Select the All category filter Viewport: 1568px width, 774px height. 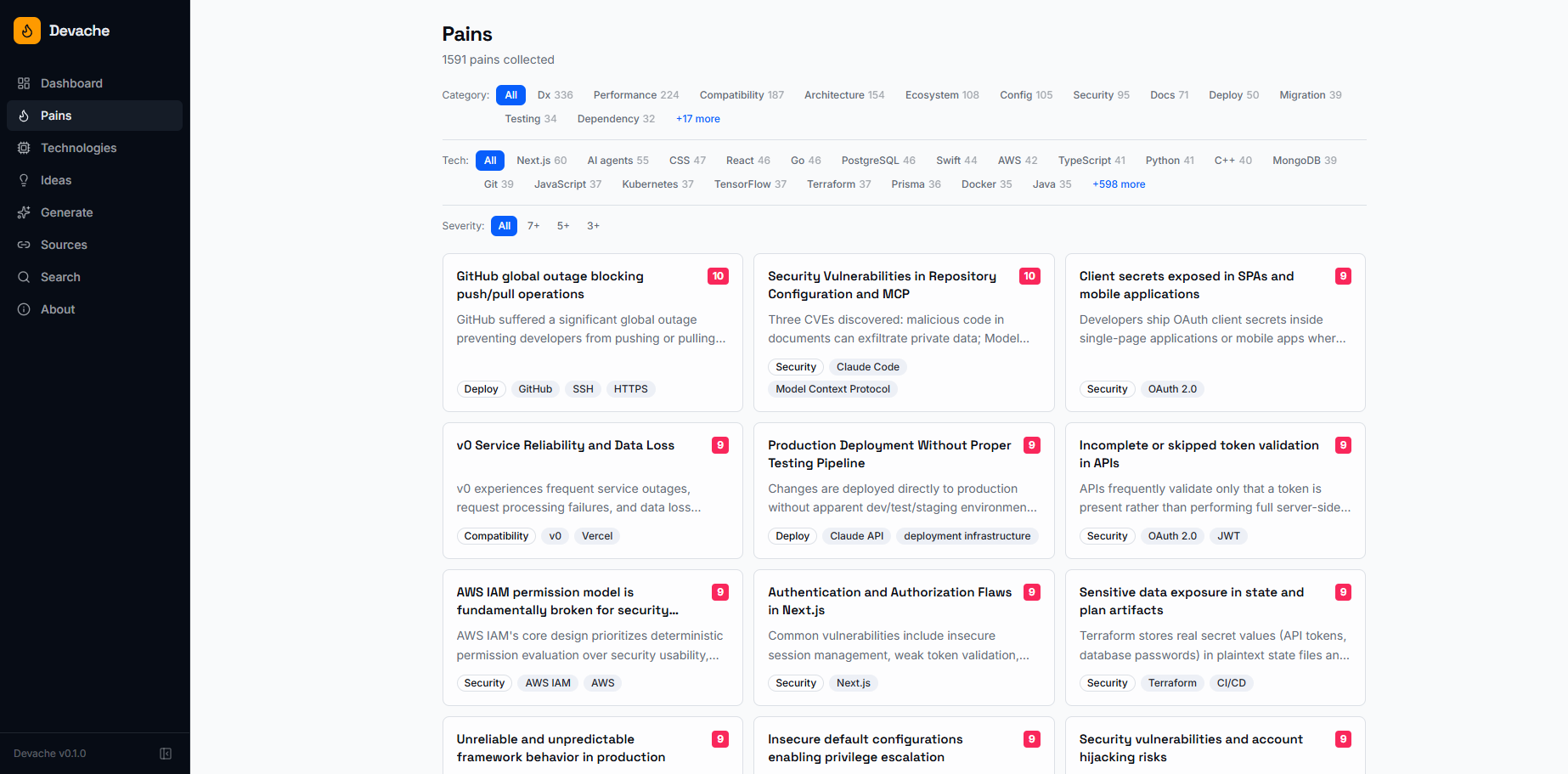(x=510, y=95)
